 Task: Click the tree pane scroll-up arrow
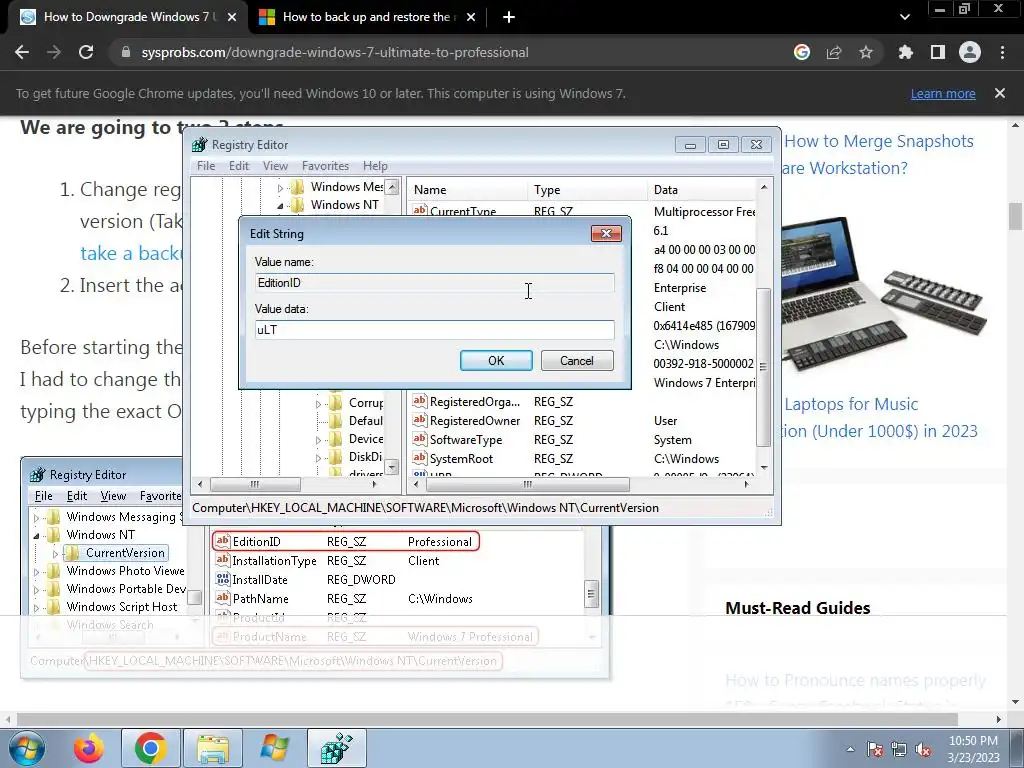coord(392,187)
